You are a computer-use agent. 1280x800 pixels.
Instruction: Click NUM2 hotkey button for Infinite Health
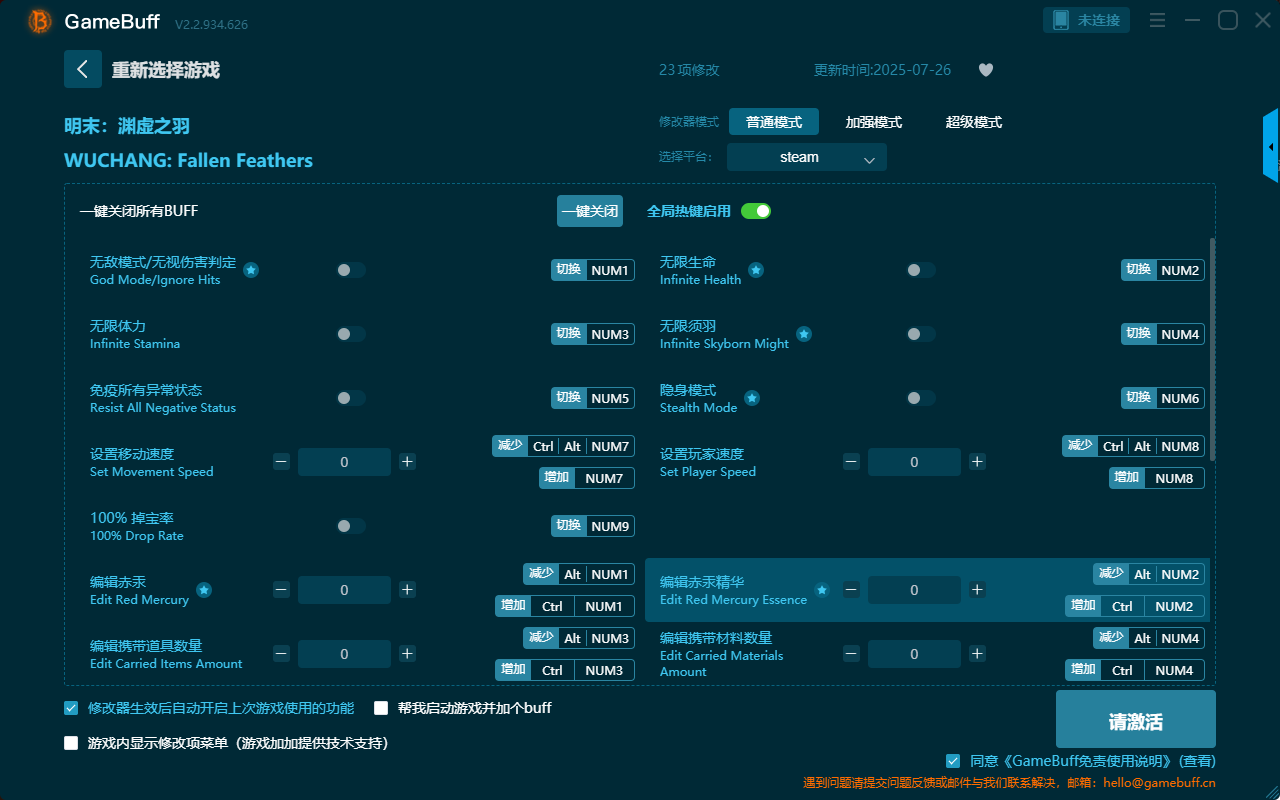tap(1180, 270)
